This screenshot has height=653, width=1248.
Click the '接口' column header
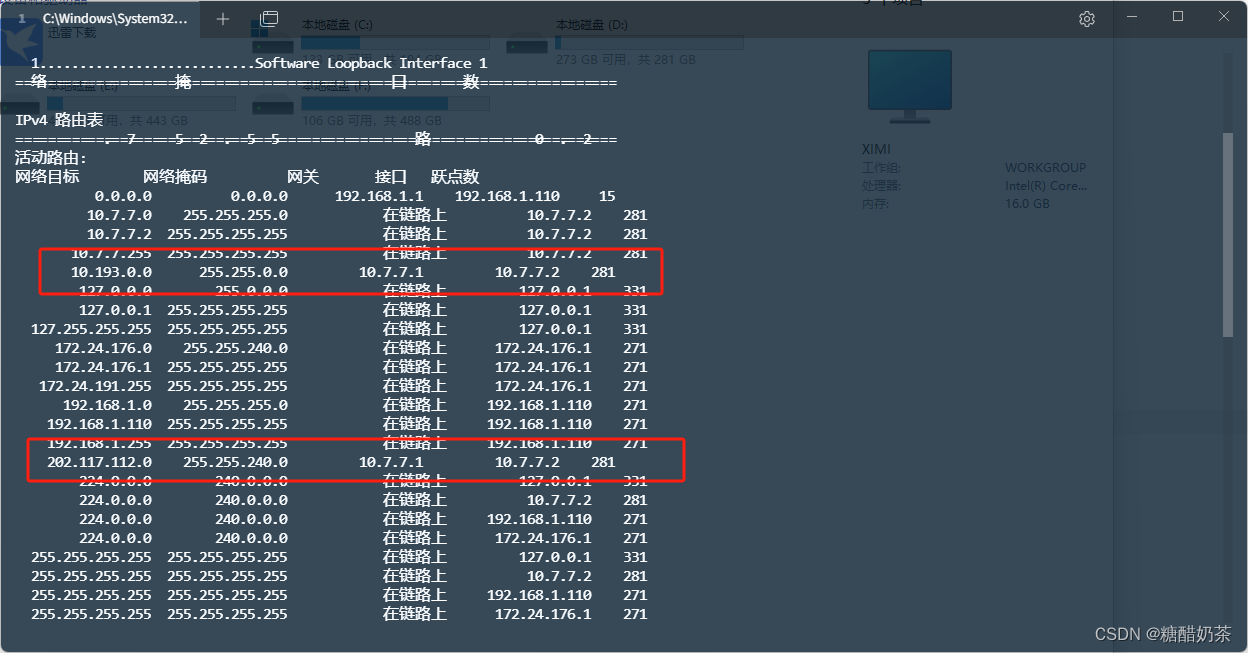tap(391, 177)
